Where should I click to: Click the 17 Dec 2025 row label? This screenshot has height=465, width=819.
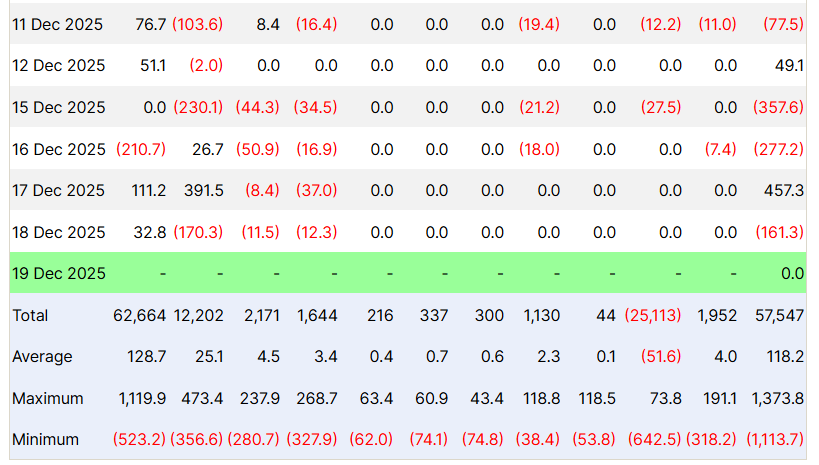[x=58, y=190]
